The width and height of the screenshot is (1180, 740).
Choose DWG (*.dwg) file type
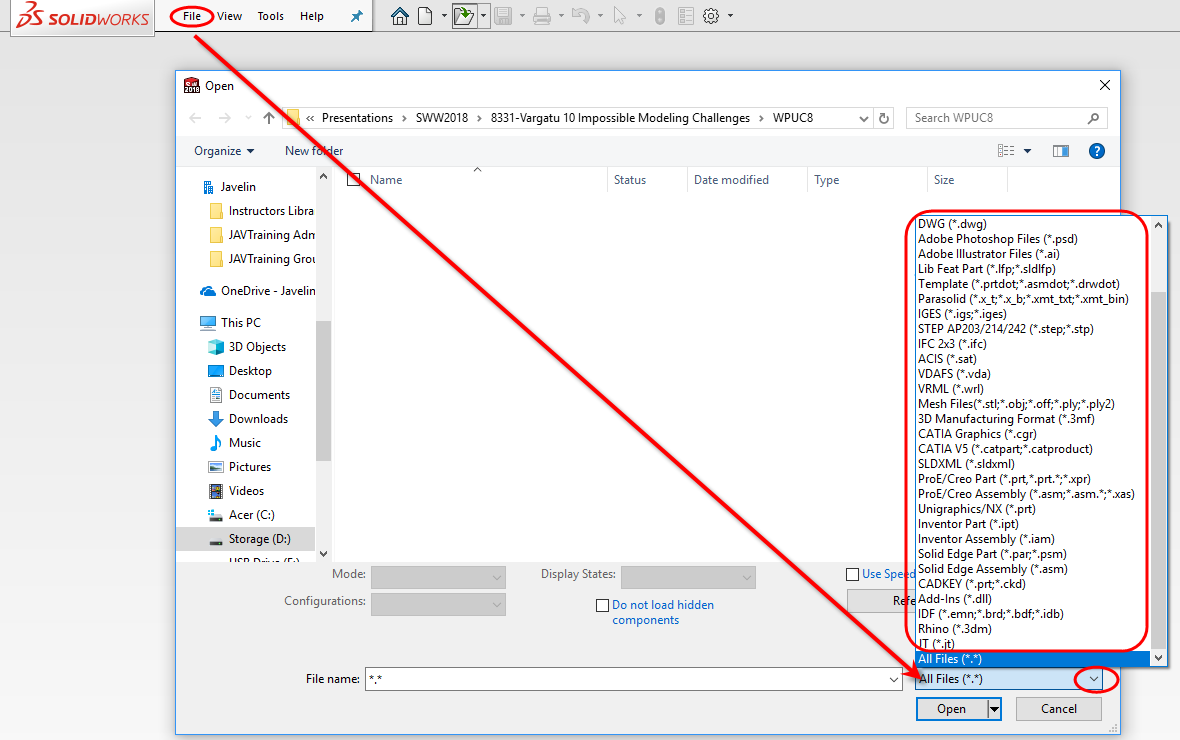(952, 224)
